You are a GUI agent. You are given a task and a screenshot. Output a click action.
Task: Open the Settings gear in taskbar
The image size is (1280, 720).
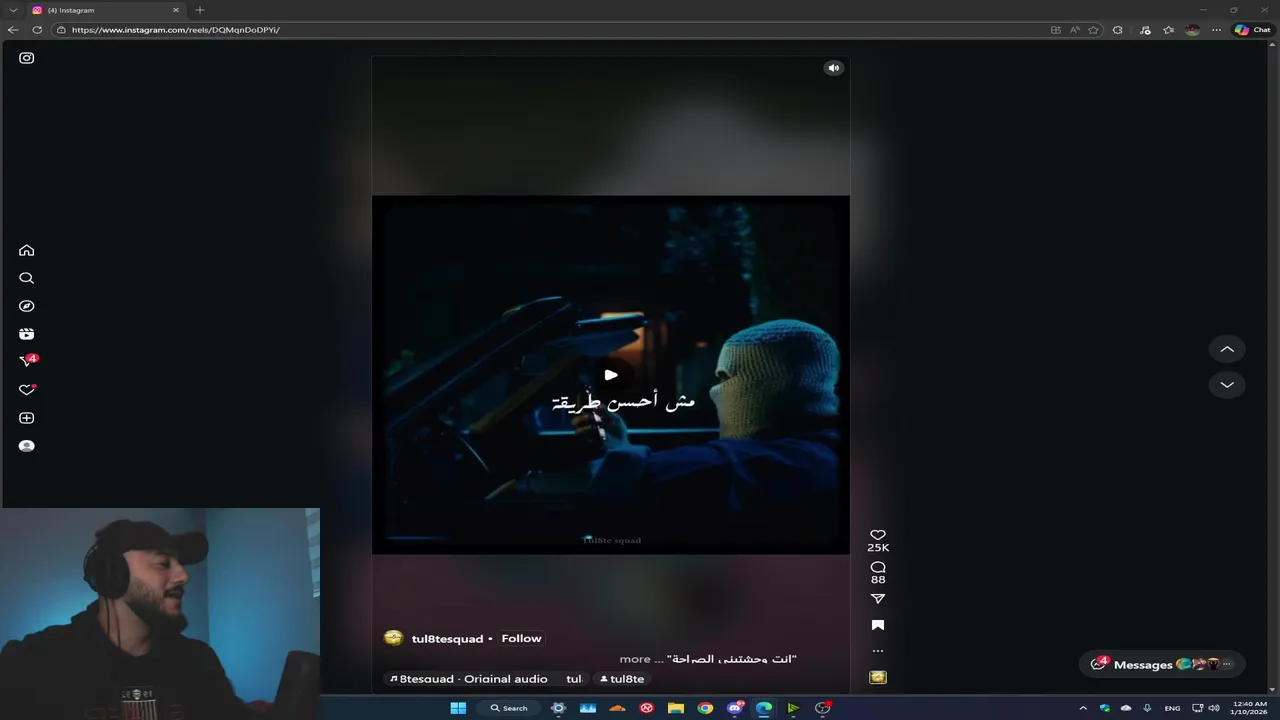click(559, 708)
